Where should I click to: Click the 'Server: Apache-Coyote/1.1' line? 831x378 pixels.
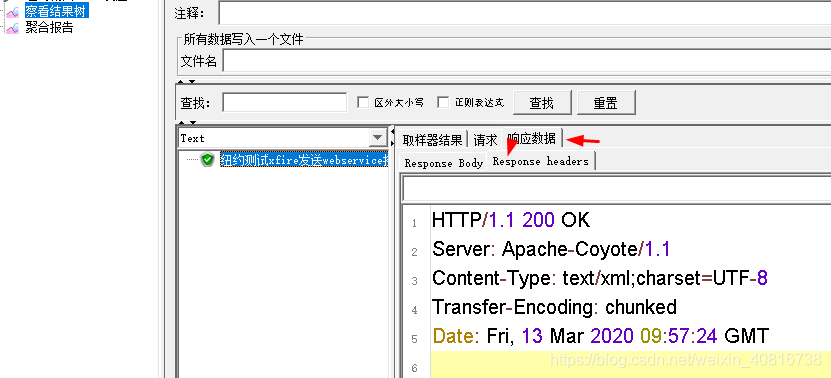(551, 249)
